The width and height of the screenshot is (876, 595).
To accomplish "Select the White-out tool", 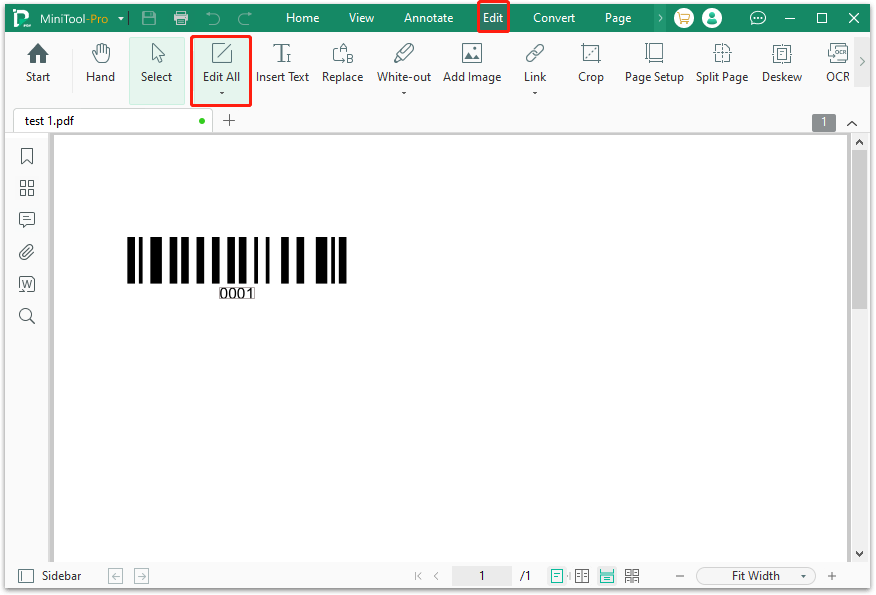I will [404, 64].
